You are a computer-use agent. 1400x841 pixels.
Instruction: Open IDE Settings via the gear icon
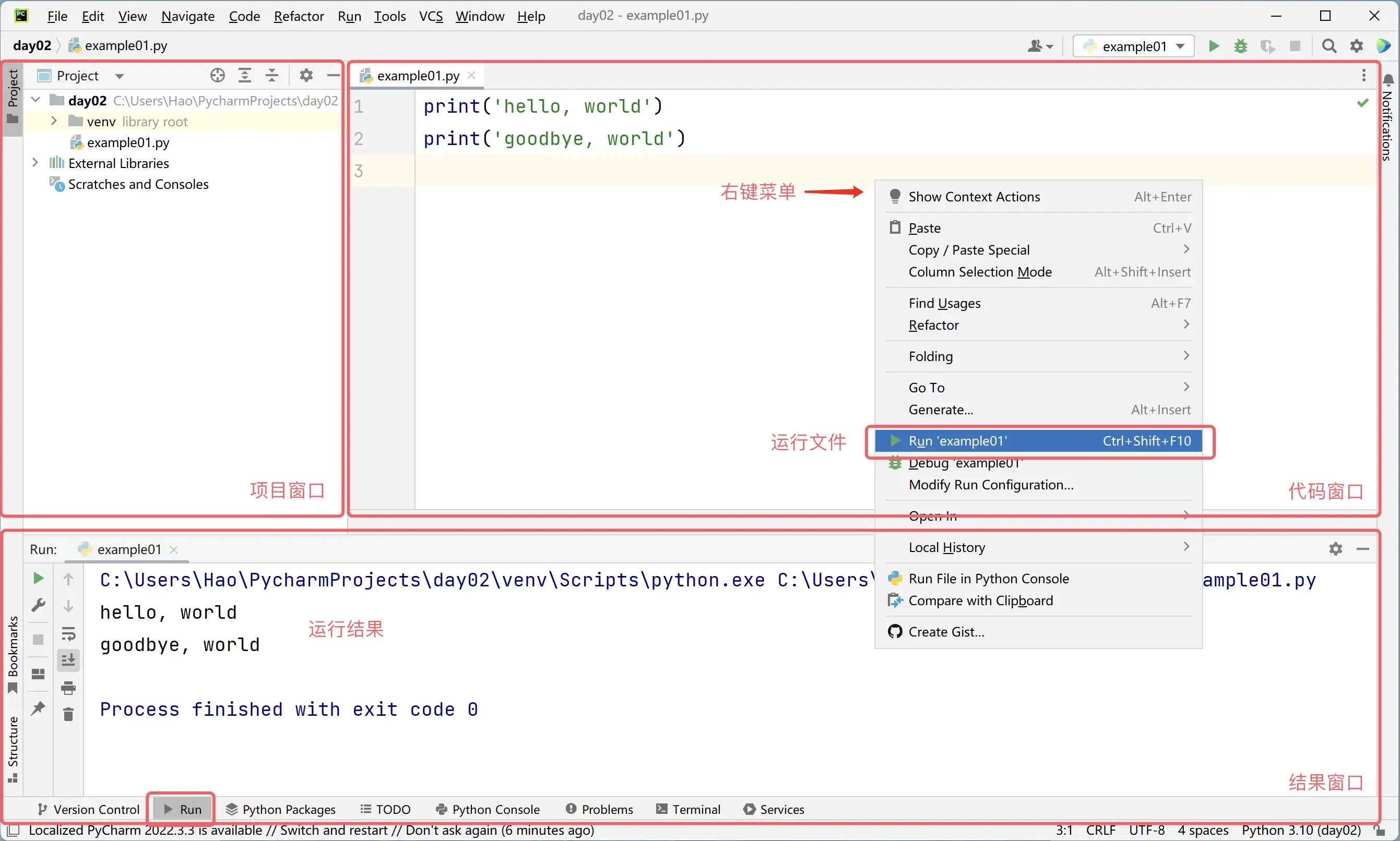point(1356,46)
